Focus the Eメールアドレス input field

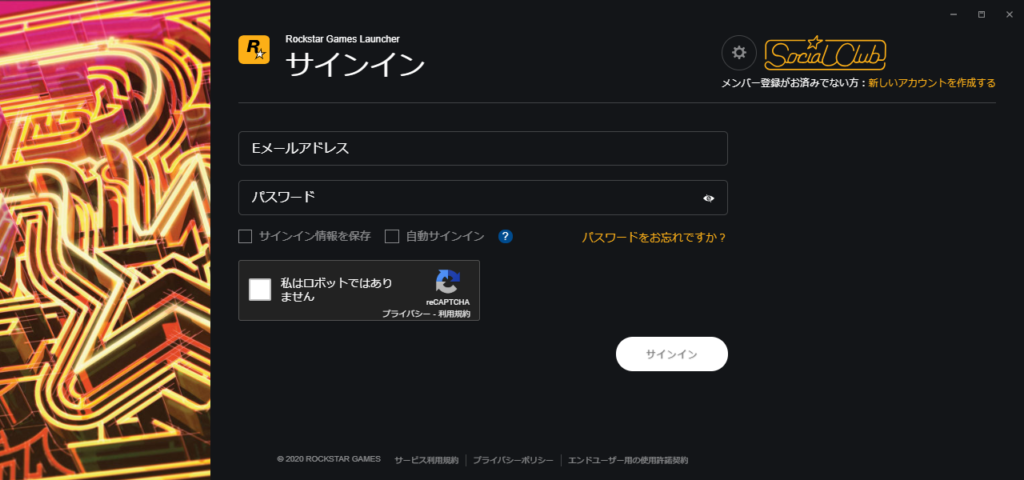(482, 148)
